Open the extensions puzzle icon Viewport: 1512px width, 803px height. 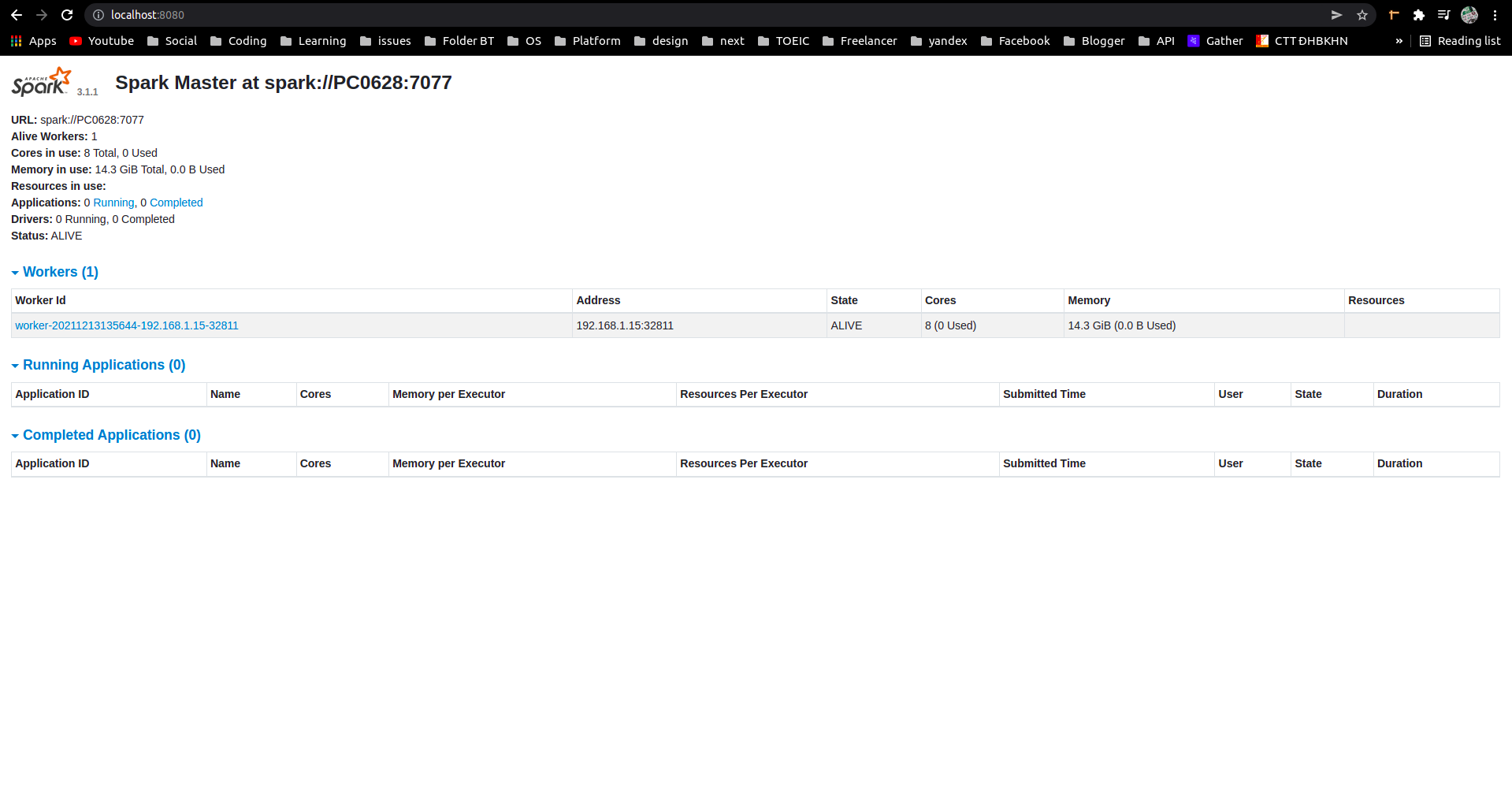click(1419, 15)
